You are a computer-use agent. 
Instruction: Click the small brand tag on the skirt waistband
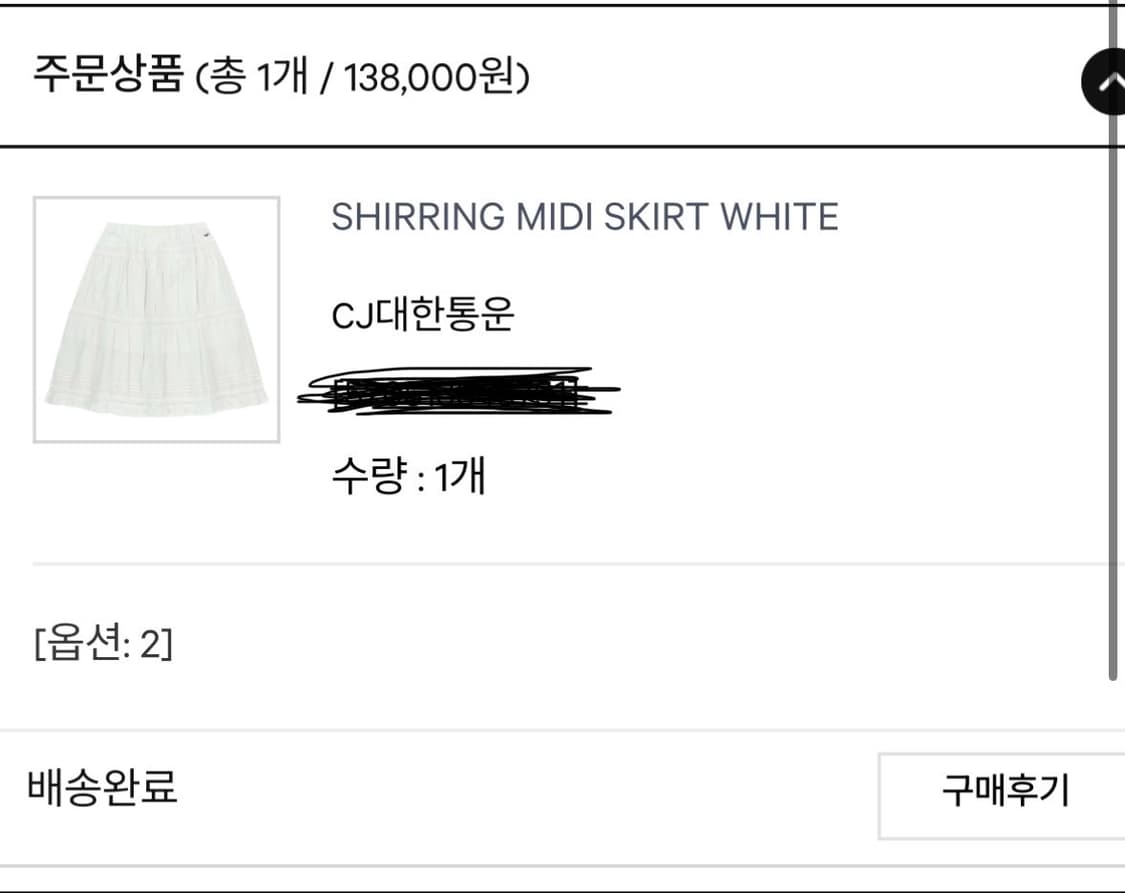[x=206, y=235]
